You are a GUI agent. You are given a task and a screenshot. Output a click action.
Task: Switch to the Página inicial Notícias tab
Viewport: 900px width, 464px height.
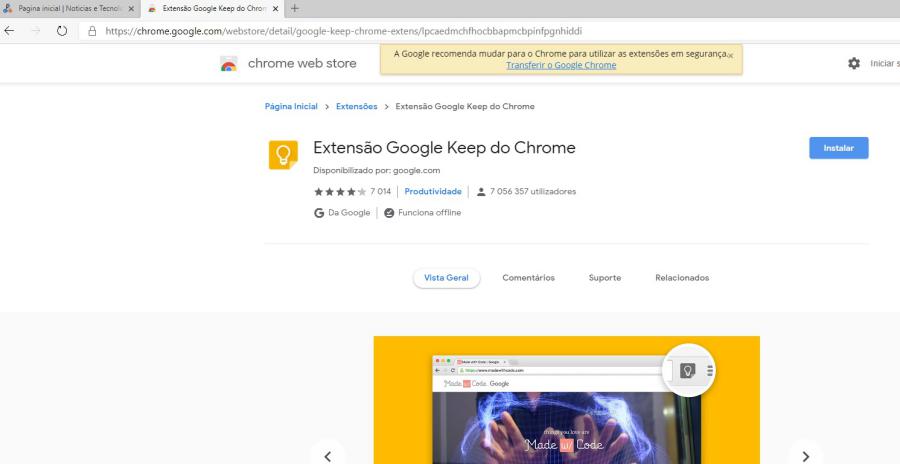coord(69,9)
